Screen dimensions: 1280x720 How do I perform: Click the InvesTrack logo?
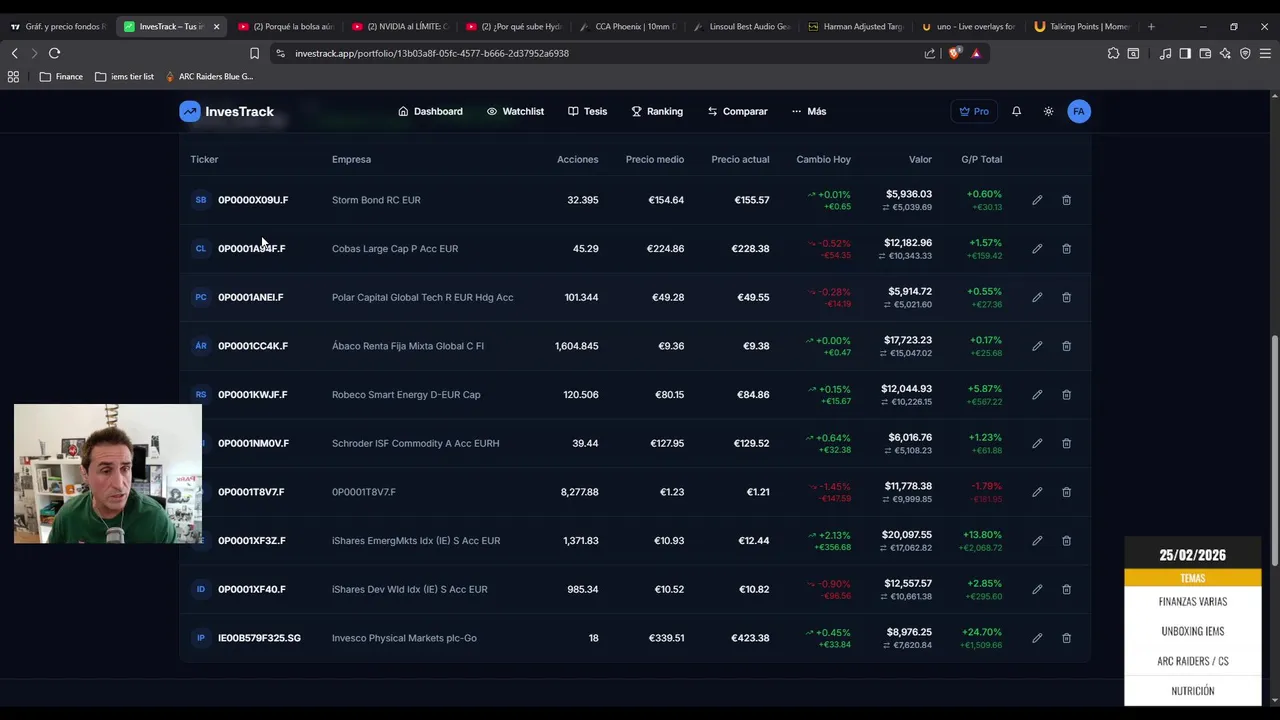click(227, 111)
